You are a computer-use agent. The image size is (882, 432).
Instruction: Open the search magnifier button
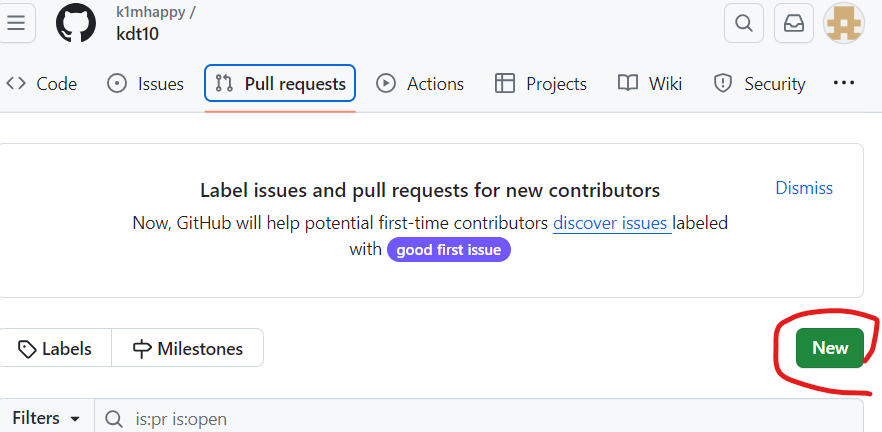point(744,23)
